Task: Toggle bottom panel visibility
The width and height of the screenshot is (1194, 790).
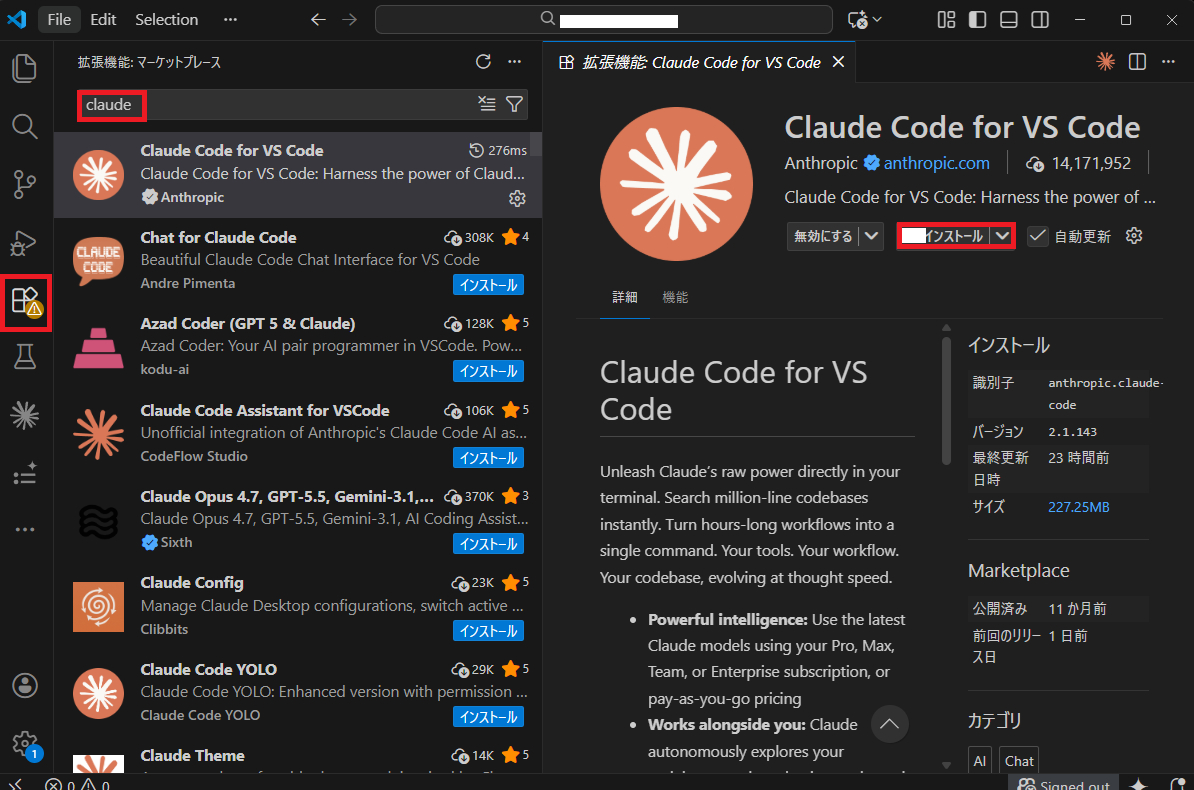Action: (x=1009, y=20)
